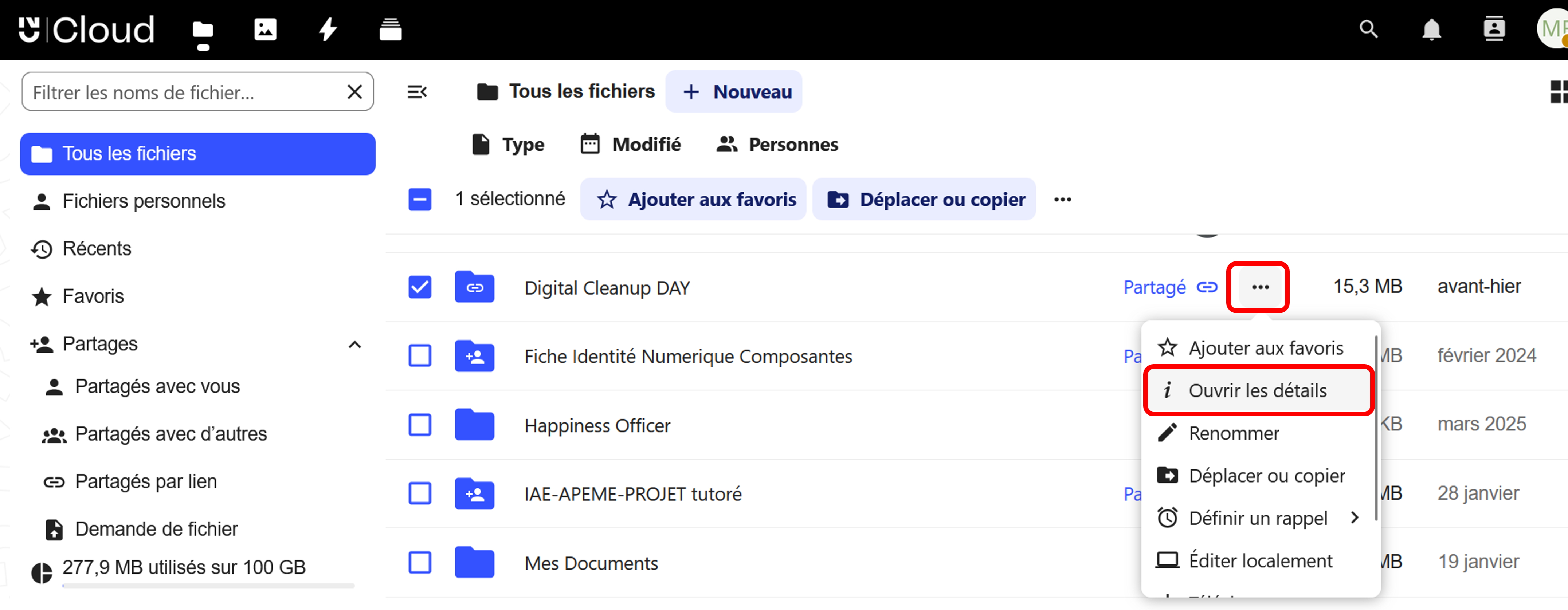Open the Mes Documents folder icon
1568x610 pixels.
click(474, 562)
